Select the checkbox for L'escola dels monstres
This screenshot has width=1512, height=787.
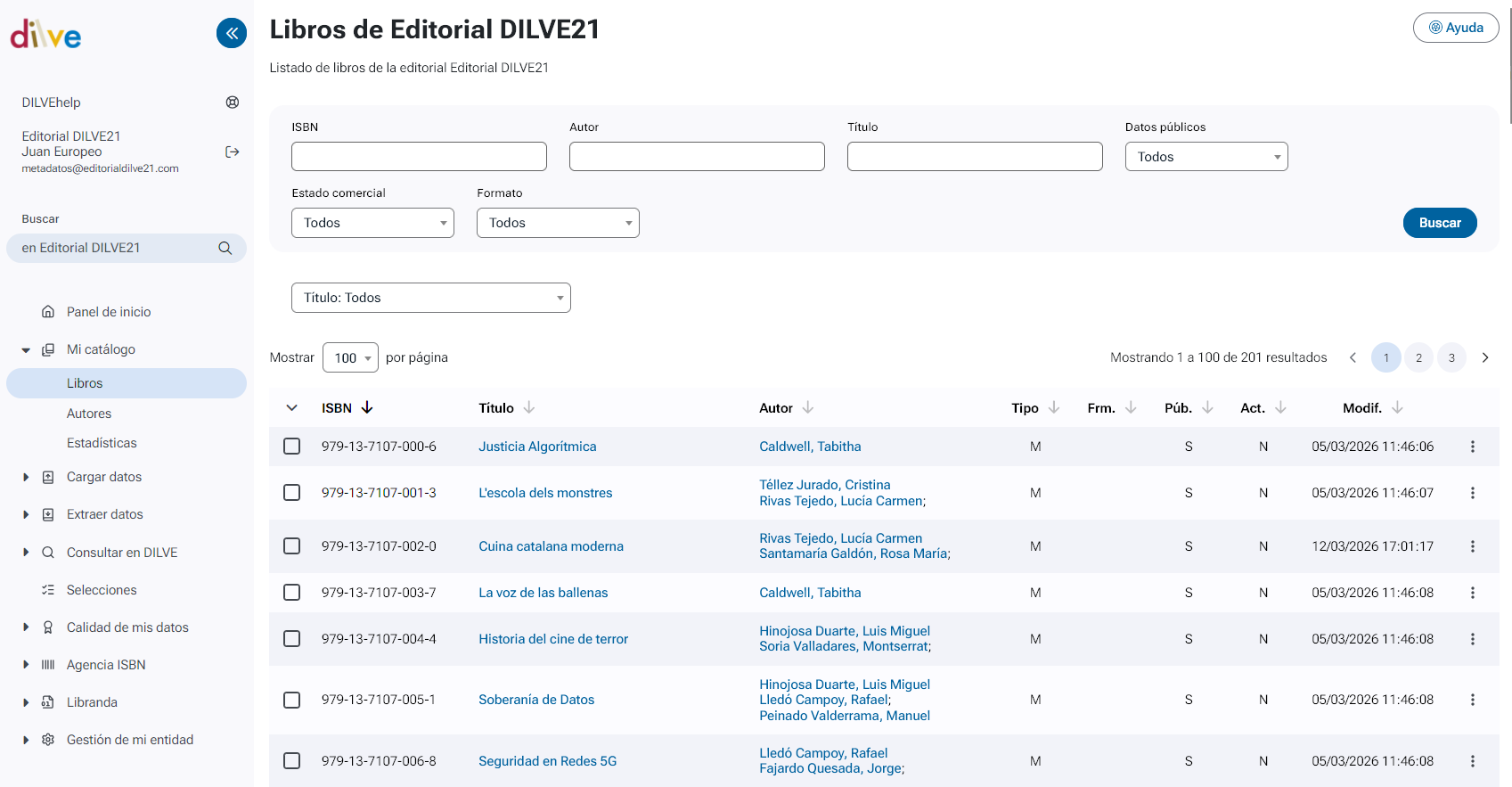(291, 493)
